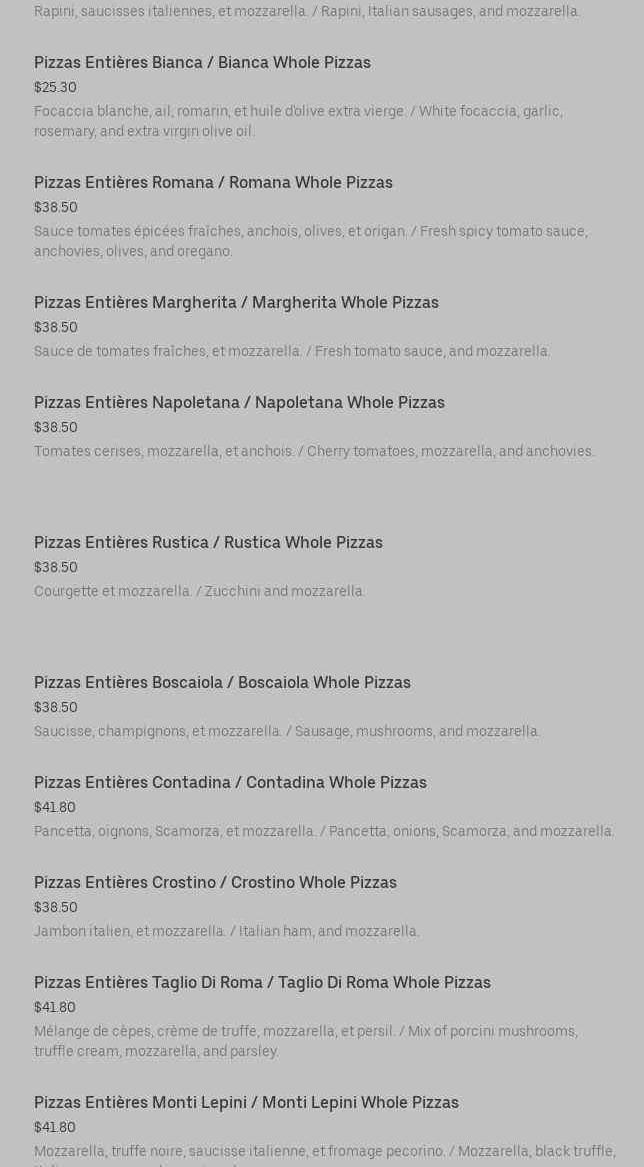
Task: Select Romana Whole Pizzas menu item
Action: coord(213,182)
